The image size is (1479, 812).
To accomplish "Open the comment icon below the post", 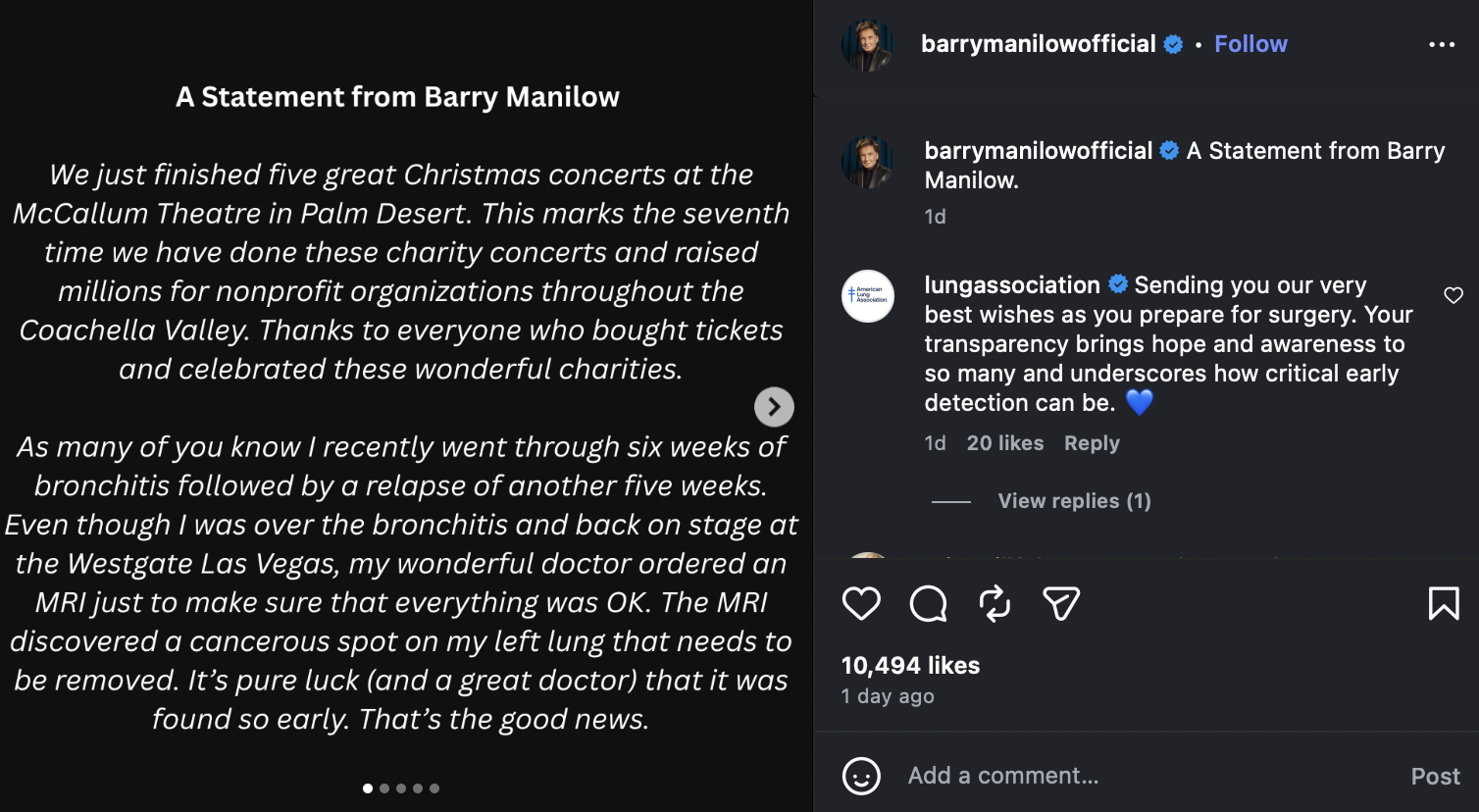I will (x=927, y=604).
